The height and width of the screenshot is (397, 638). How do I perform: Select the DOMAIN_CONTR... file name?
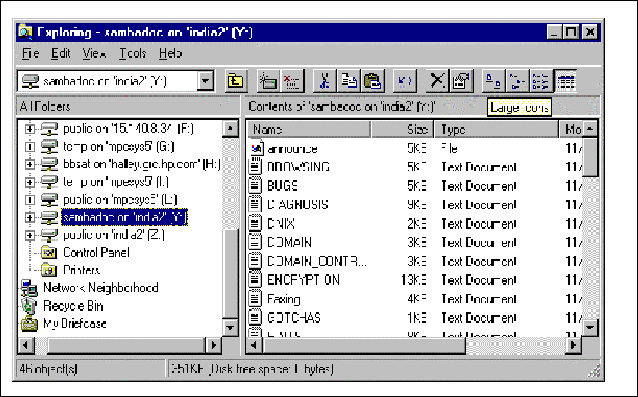tap(317, 261)
